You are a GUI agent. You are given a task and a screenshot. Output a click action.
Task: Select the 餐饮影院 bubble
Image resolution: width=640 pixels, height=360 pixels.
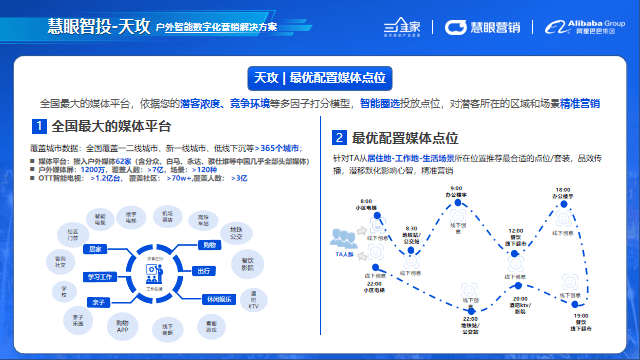247,264
